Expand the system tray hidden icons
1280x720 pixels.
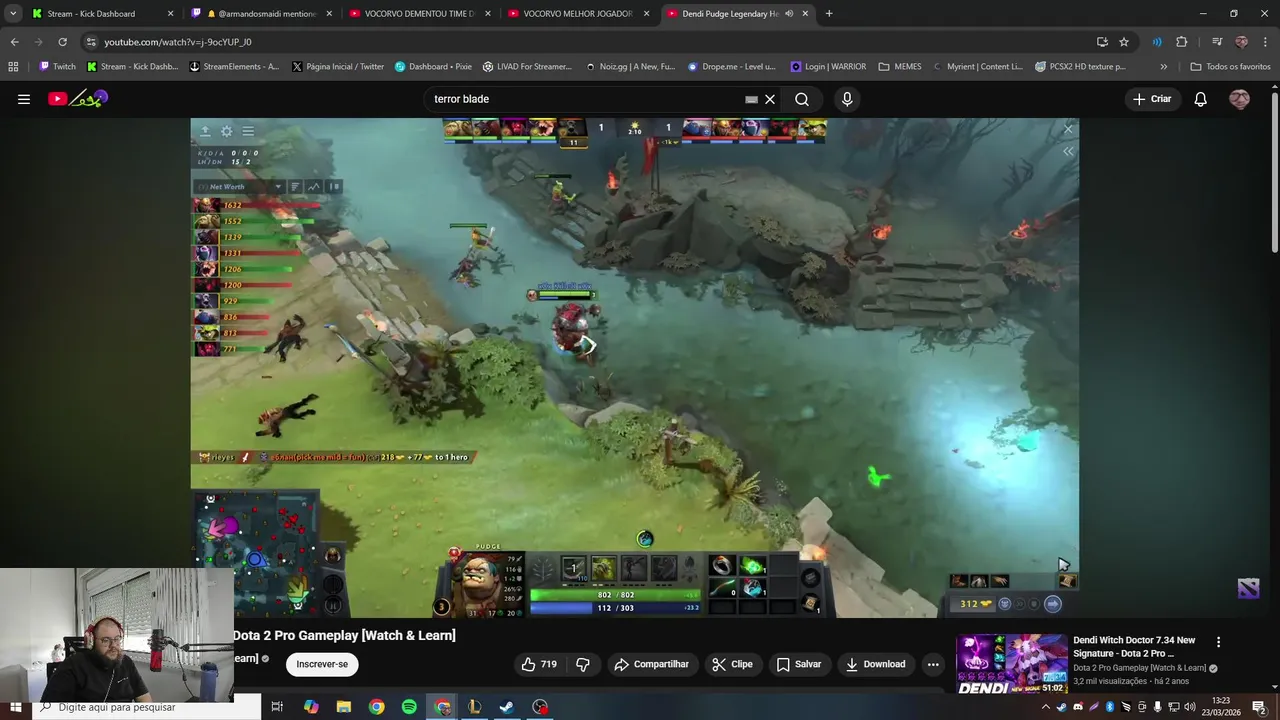[x=1046, y=707]
